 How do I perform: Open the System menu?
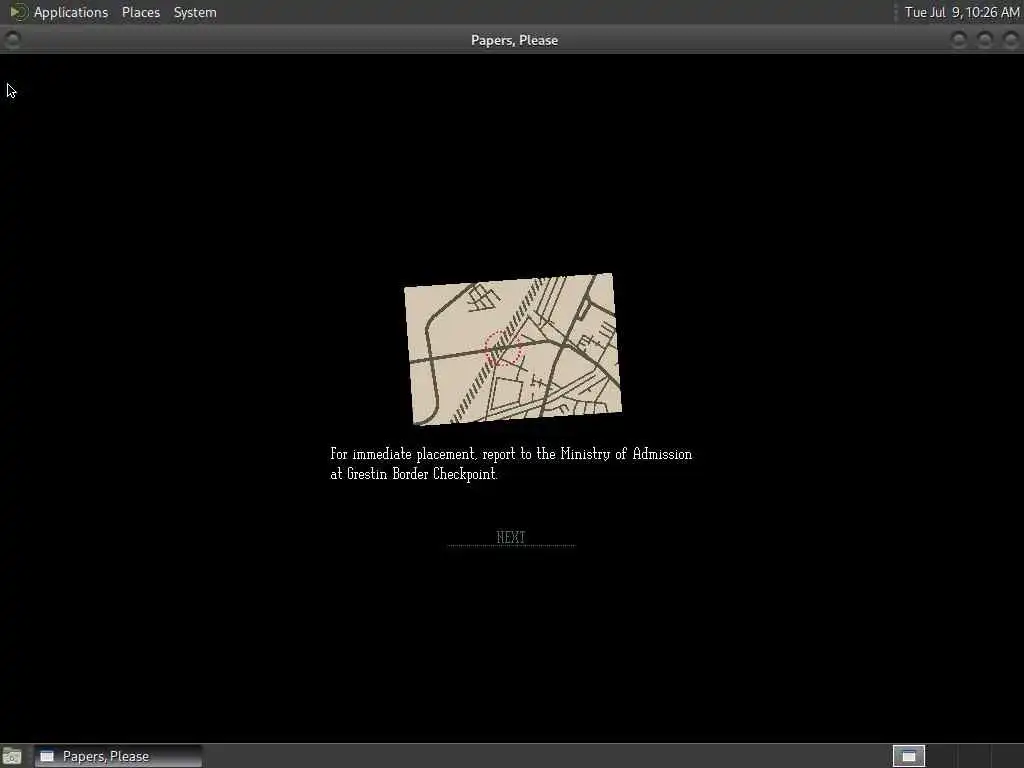click(x=195, y=12)
